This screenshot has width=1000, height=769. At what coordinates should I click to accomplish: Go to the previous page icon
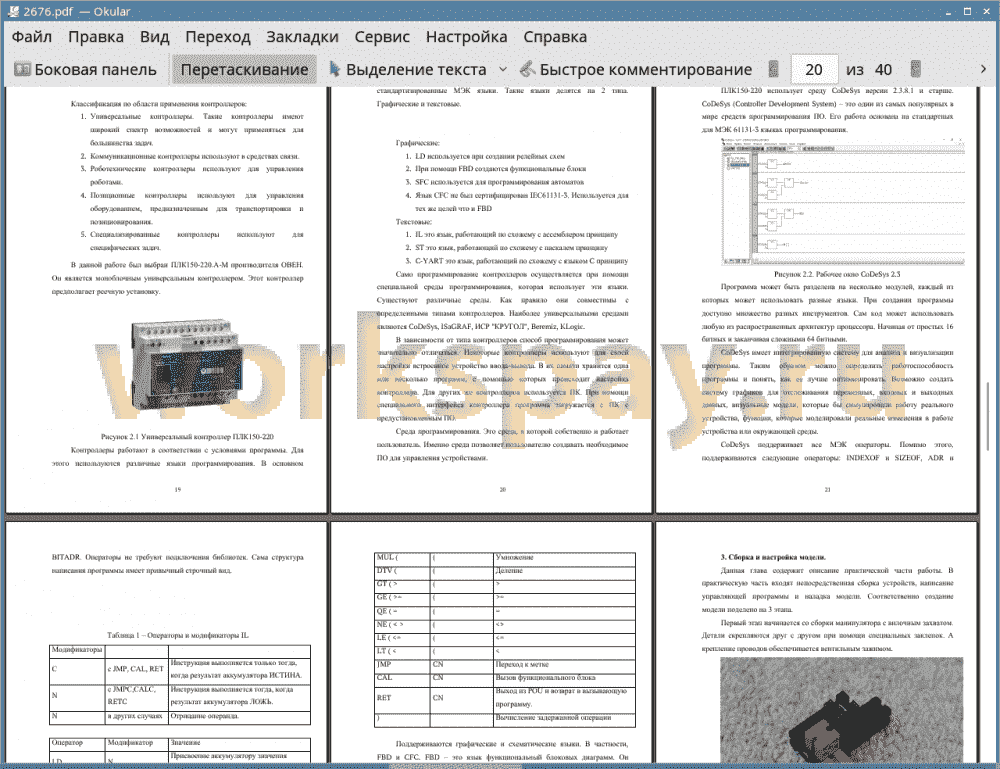[x=774, y=69]
